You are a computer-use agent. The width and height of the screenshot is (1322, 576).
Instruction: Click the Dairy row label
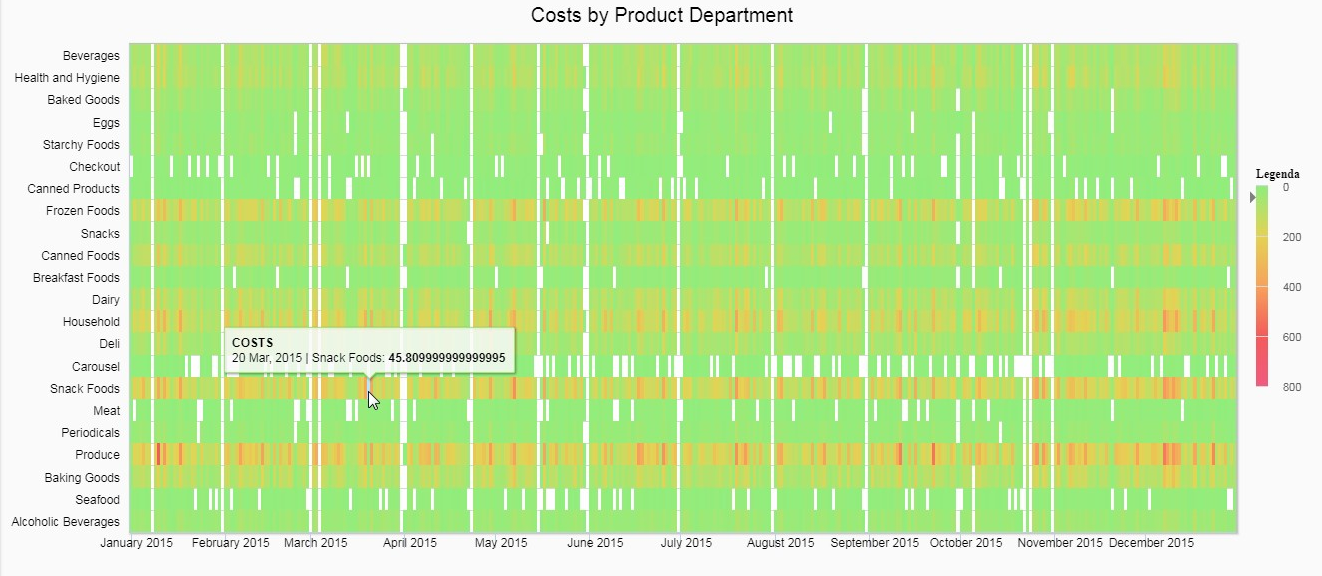click(106, 300)
